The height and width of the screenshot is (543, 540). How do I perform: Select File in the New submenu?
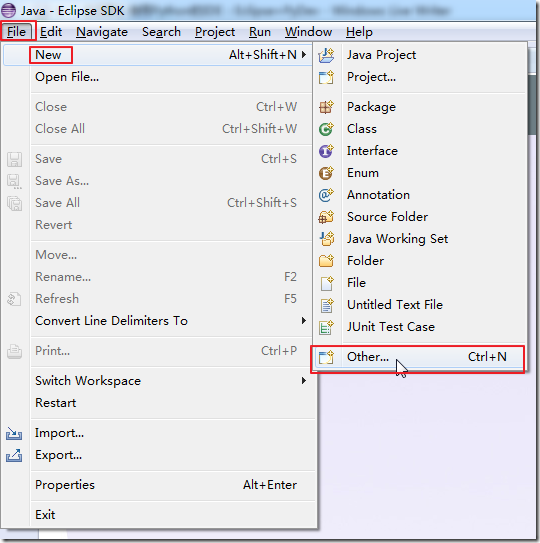point(421,283)
